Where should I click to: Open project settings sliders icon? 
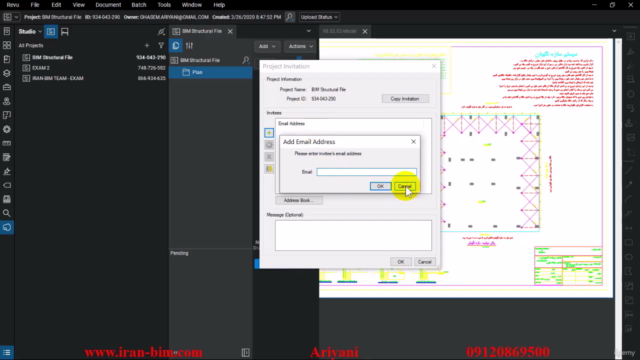[x=189, y=46]
